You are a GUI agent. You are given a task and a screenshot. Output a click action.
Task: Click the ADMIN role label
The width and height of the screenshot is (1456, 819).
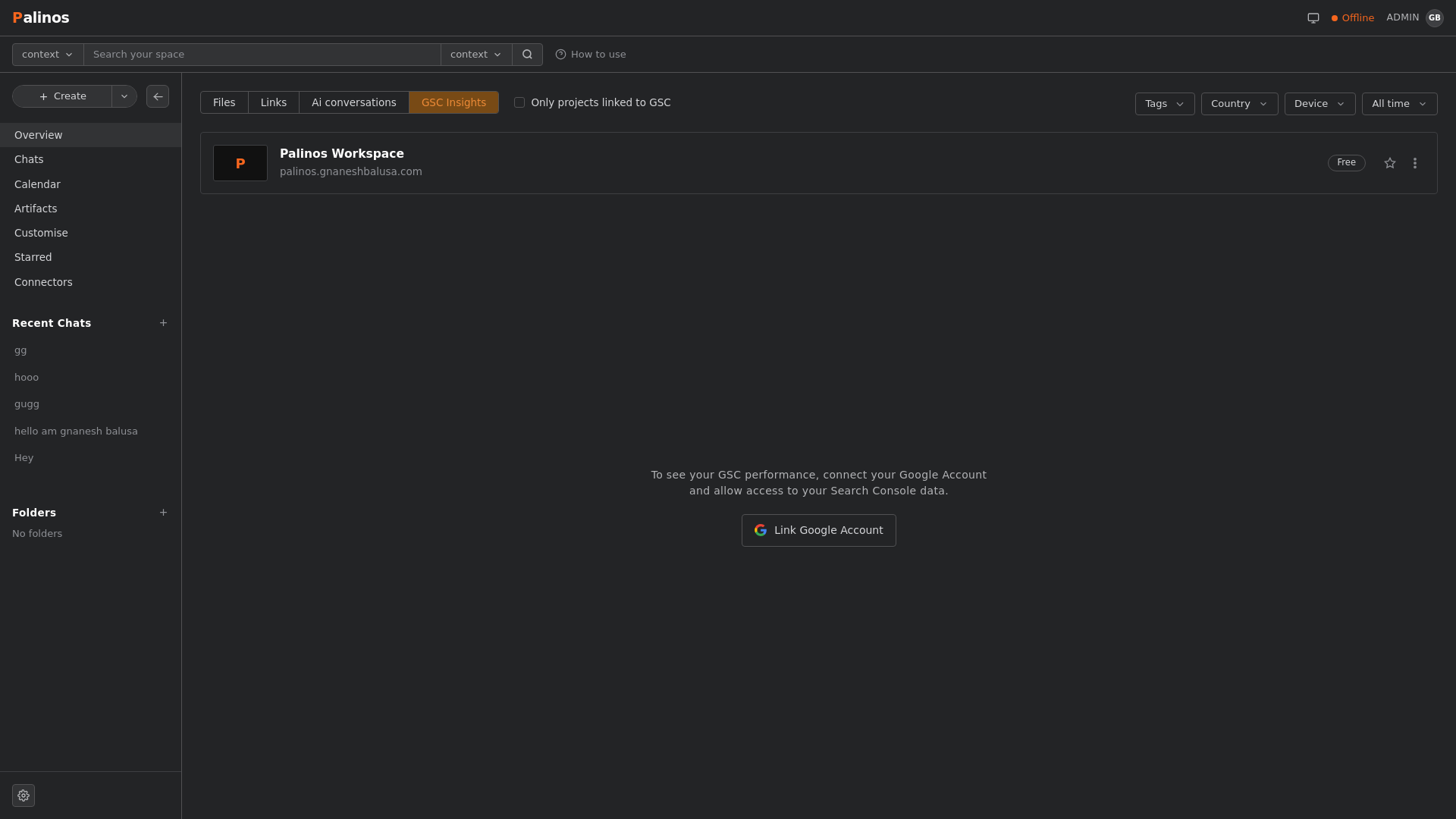pos(1402,17)
